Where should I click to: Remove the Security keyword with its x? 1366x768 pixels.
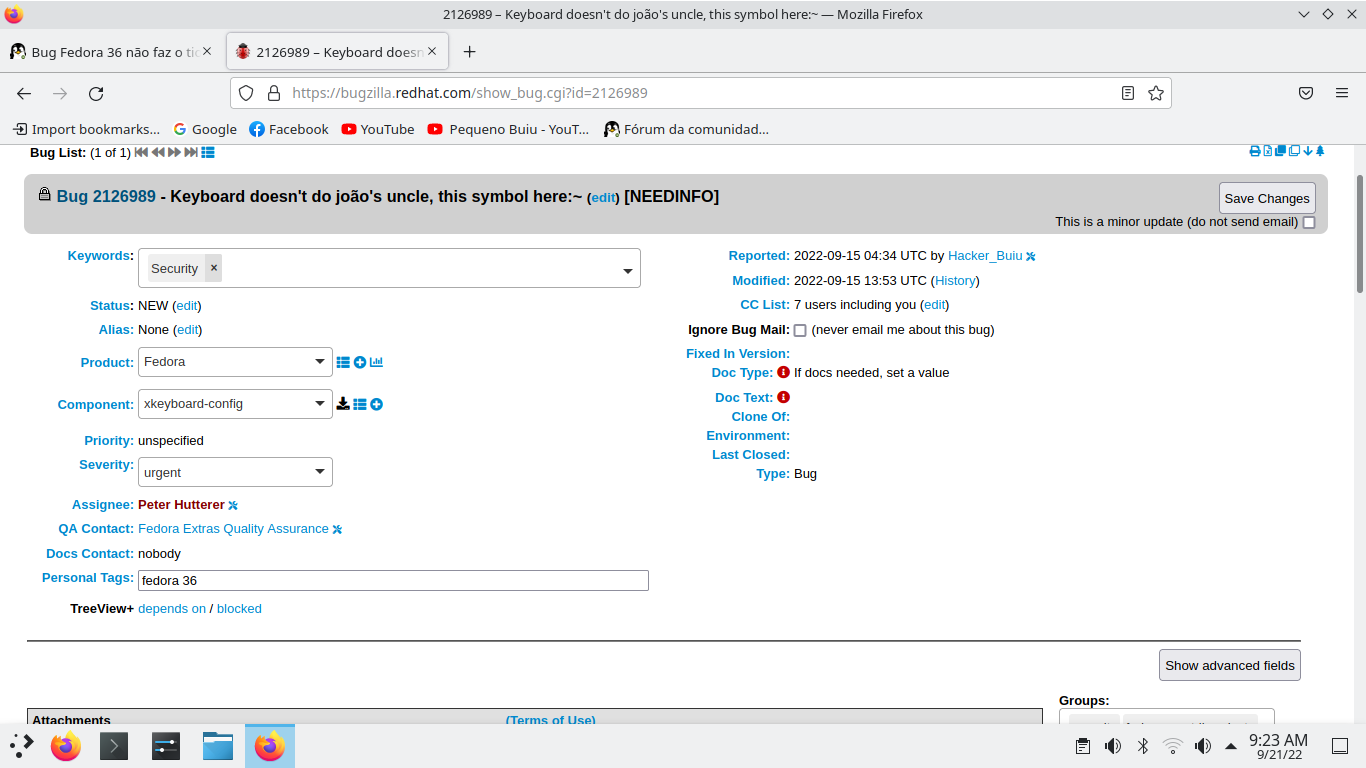point(214,268)
